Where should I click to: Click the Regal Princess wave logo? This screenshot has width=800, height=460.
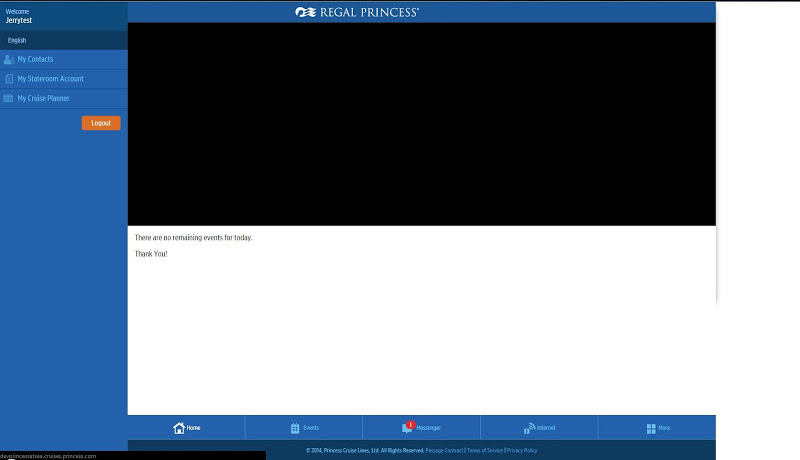(305, 12)
